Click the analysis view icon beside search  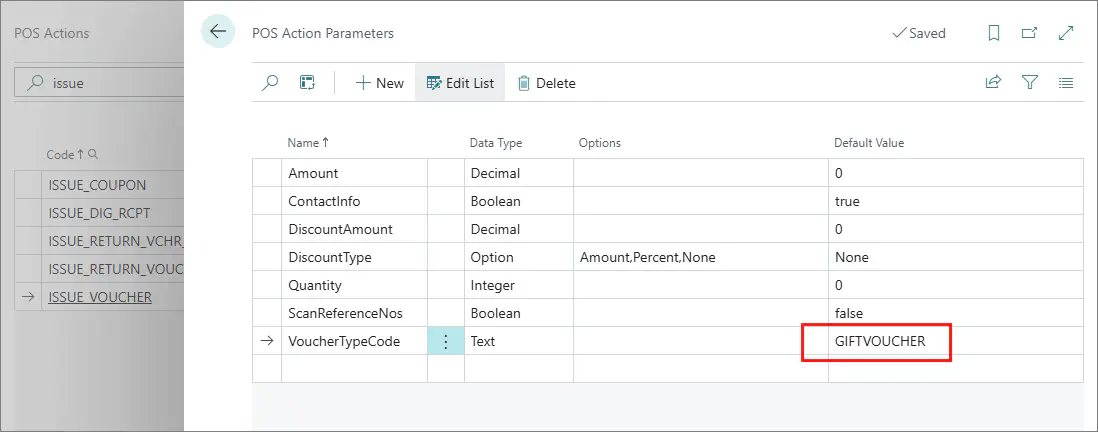(x=307, y=83)
